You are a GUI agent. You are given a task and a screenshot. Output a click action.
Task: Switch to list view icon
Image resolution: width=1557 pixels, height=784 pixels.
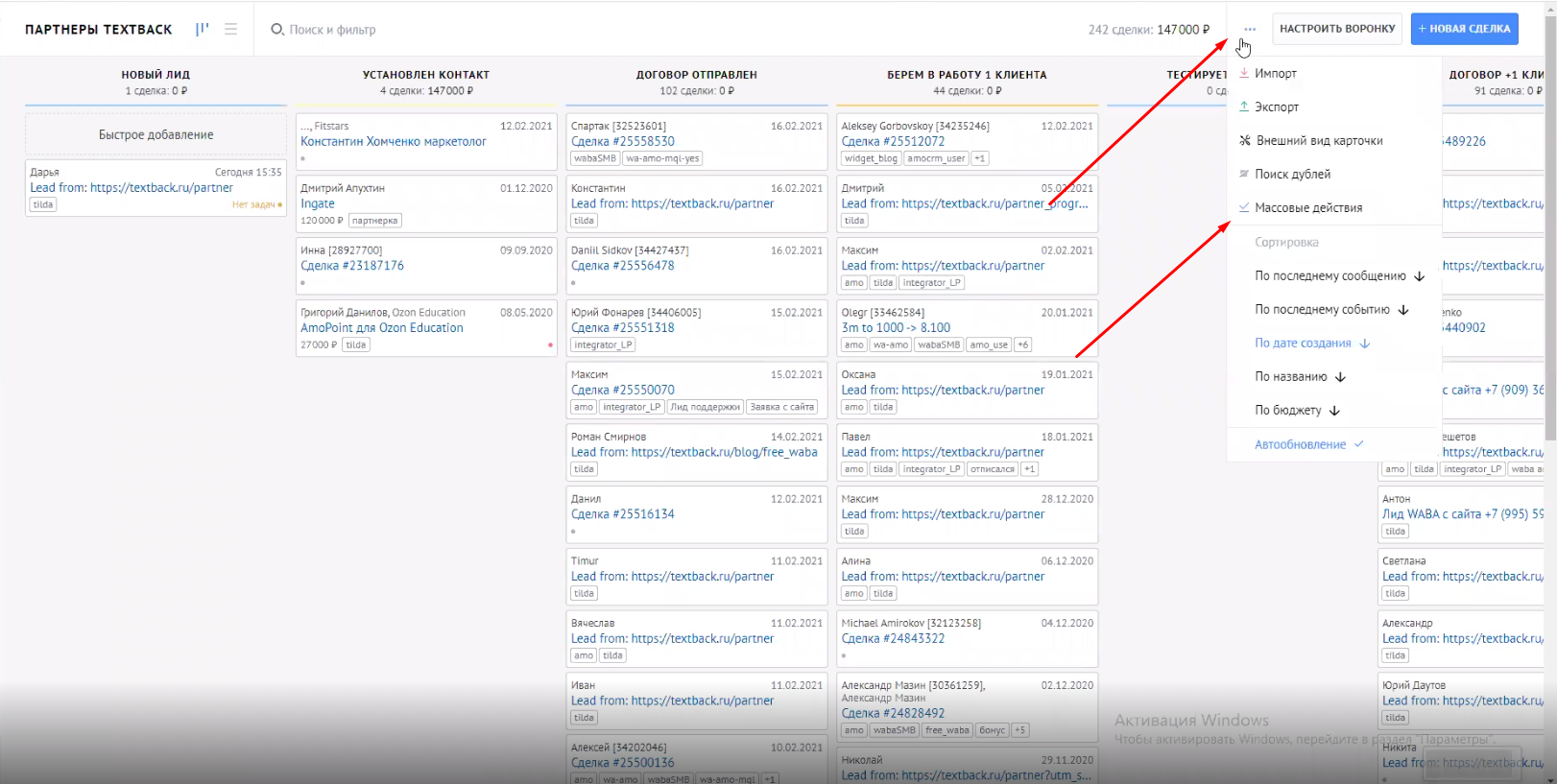coord(230,29)
